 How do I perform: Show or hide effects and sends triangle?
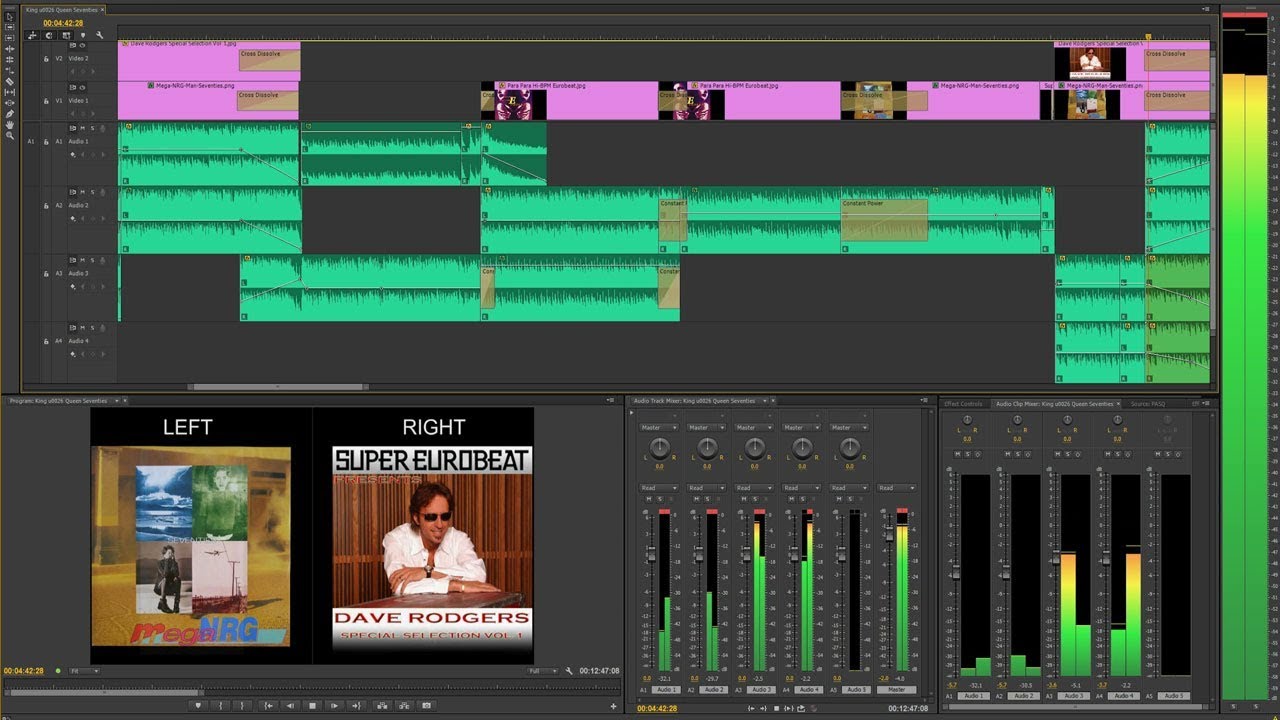pyautogui.click(x=633, y=413)
